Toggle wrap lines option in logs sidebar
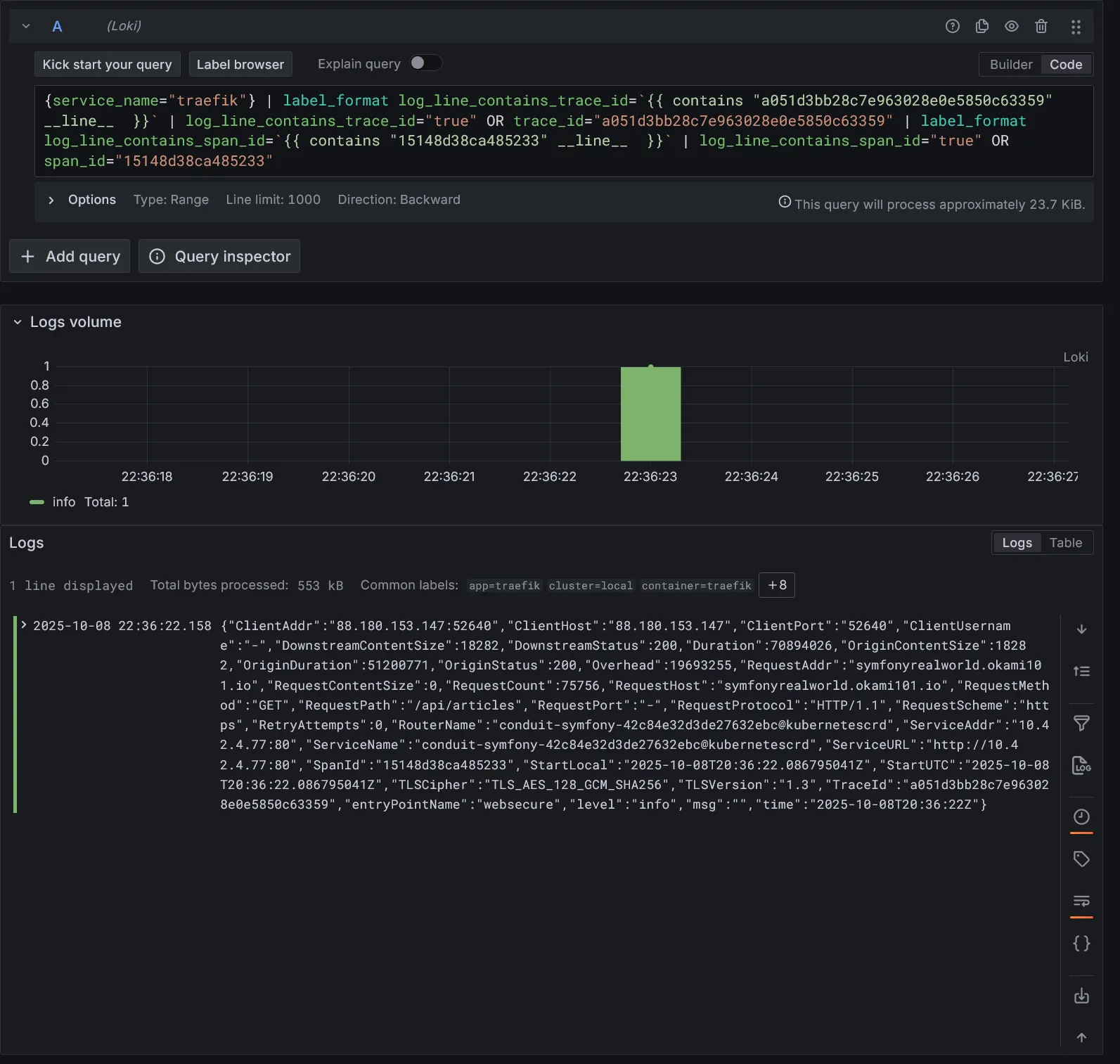This screenshot has height=1064, width=1120. point(1081,901)
